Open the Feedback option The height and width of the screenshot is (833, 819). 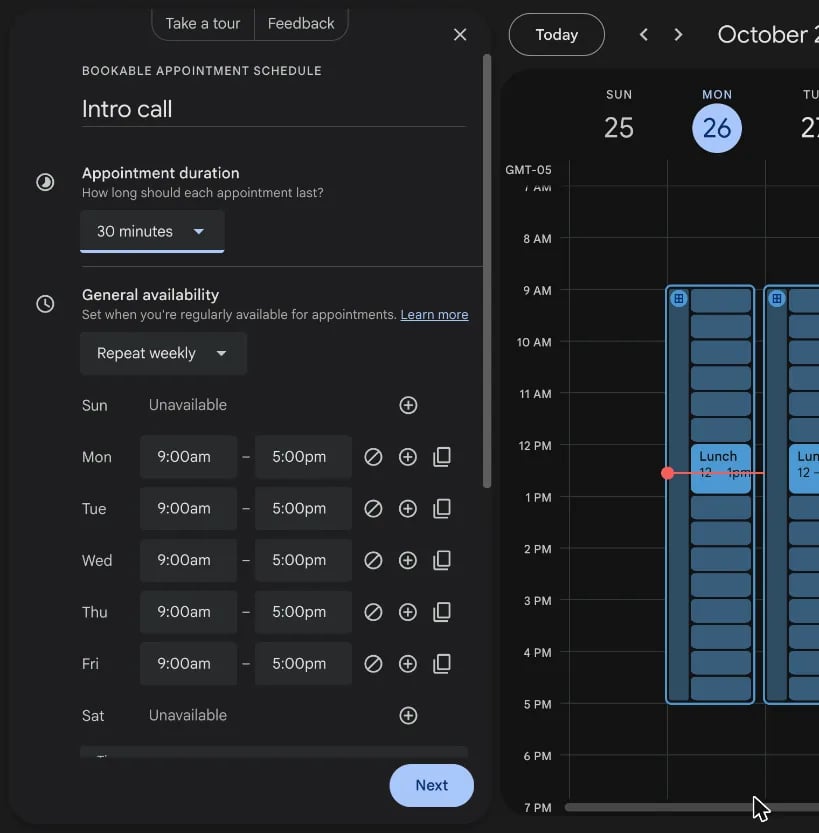pyautogui.click(x=301, y=24)
